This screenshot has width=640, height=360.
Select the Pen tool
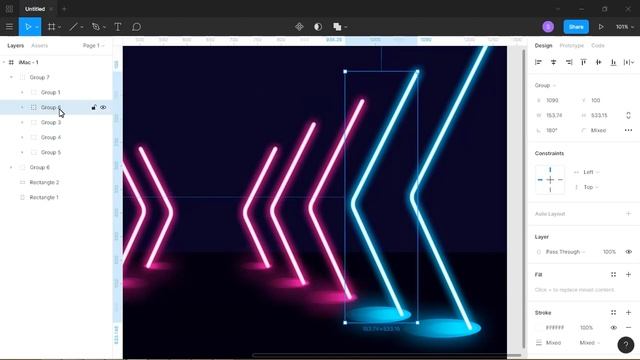click(x=96, y=27)
